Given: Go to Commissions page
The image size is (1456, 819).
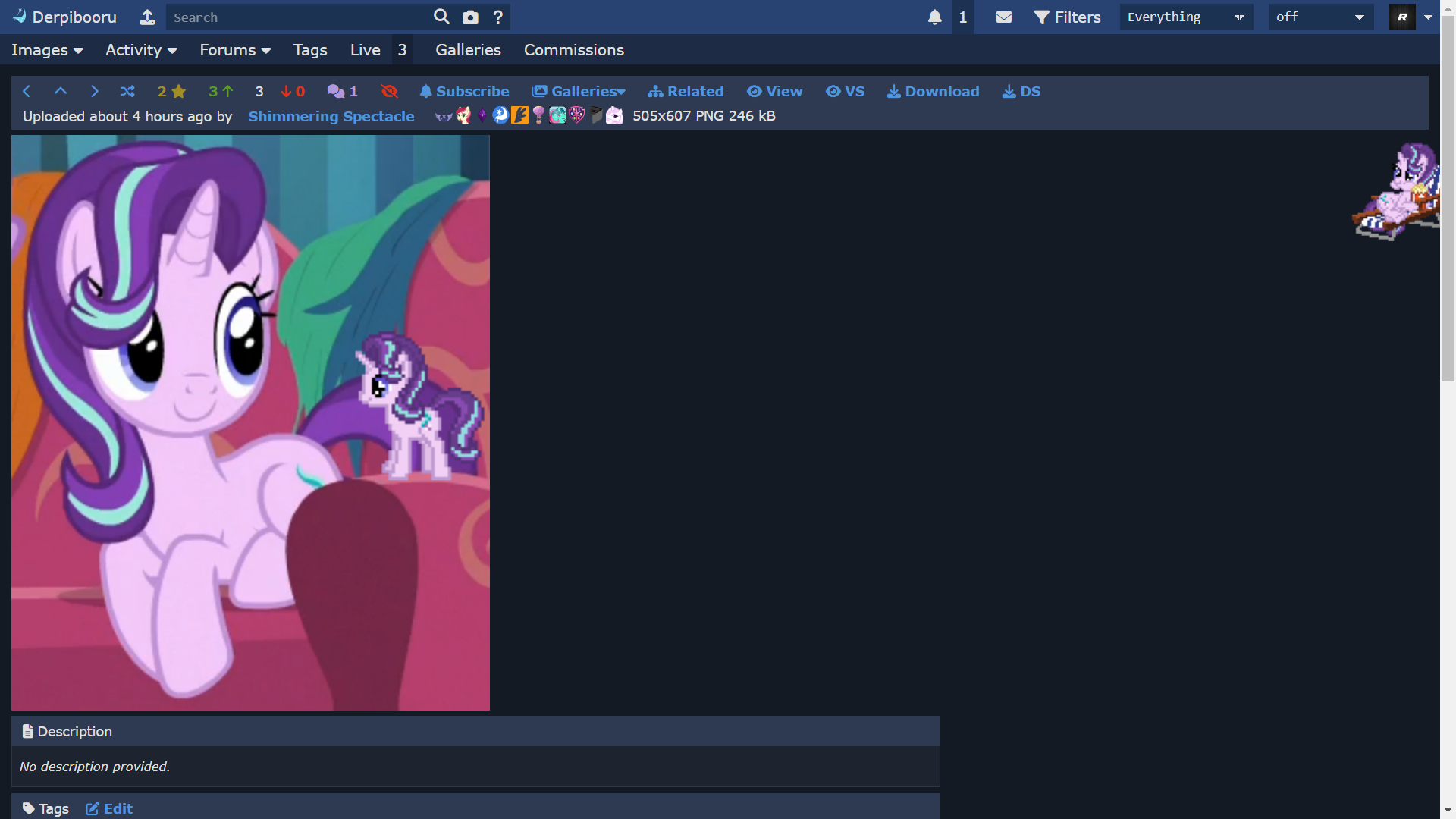Looking at the screenshot, I should pyautogui.click(x=573, y=50).
